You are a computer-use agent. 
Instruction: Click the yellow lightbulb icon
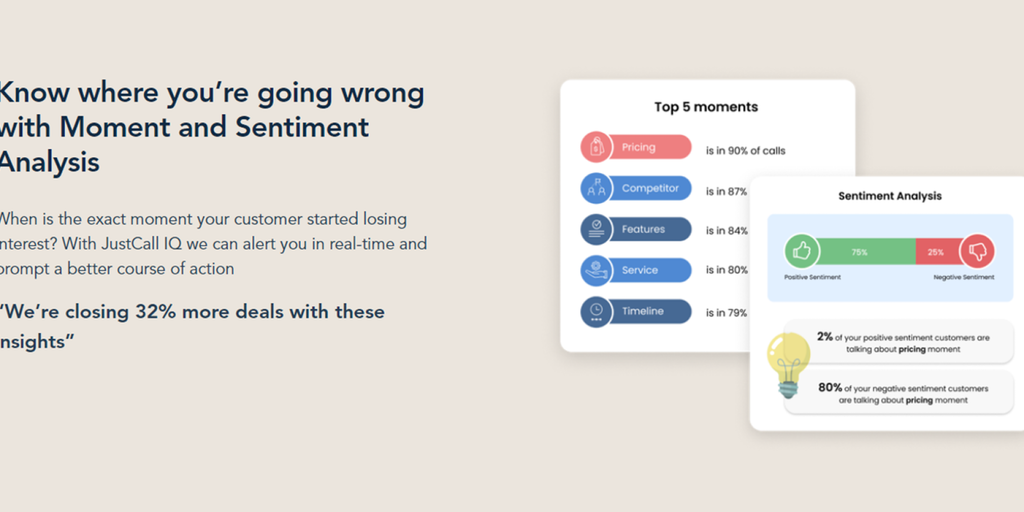(787, 365)
